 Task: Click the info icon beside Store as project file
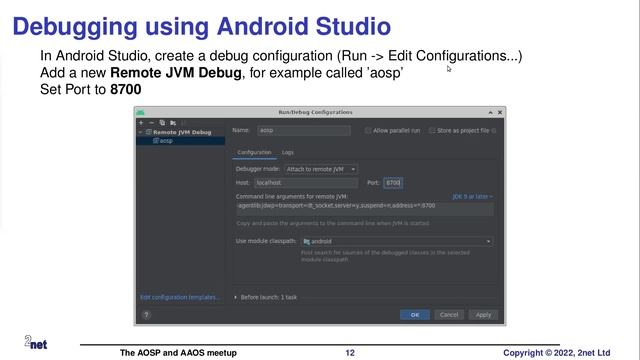[x=494, y=131]
